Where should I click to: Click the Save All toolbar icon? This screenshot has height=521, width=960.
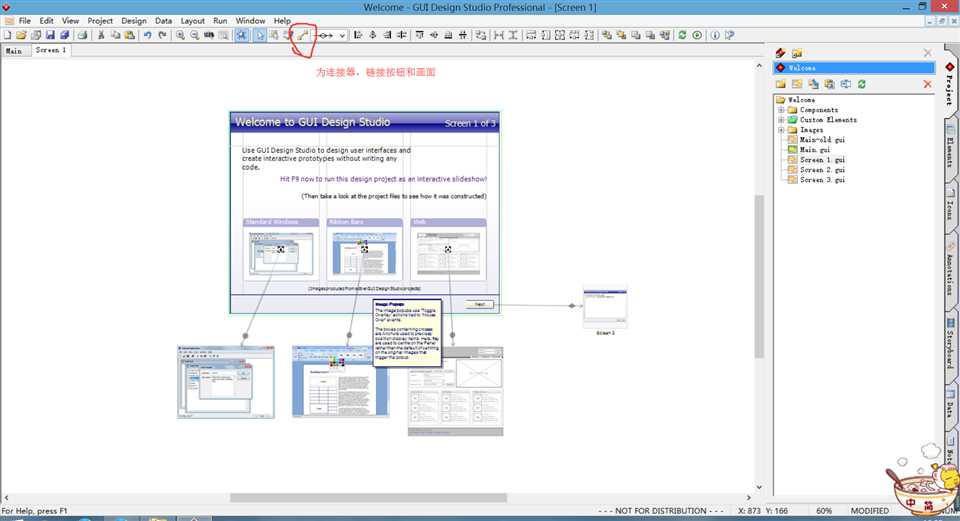pos(64,36)
